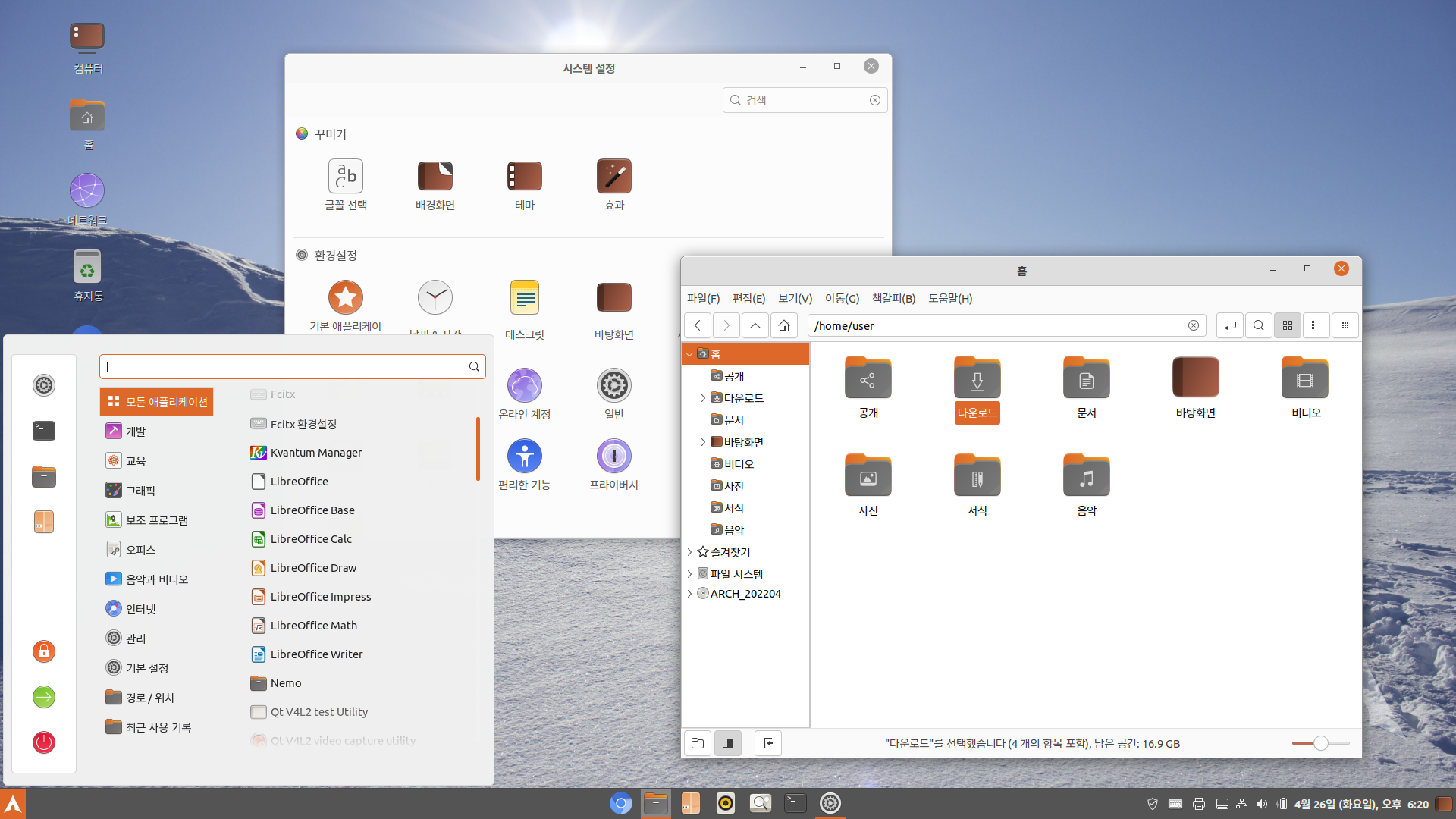The image size is (1456, 819).
Task: Expand the 파일 시스템 tree node
Action: point(689,574)
